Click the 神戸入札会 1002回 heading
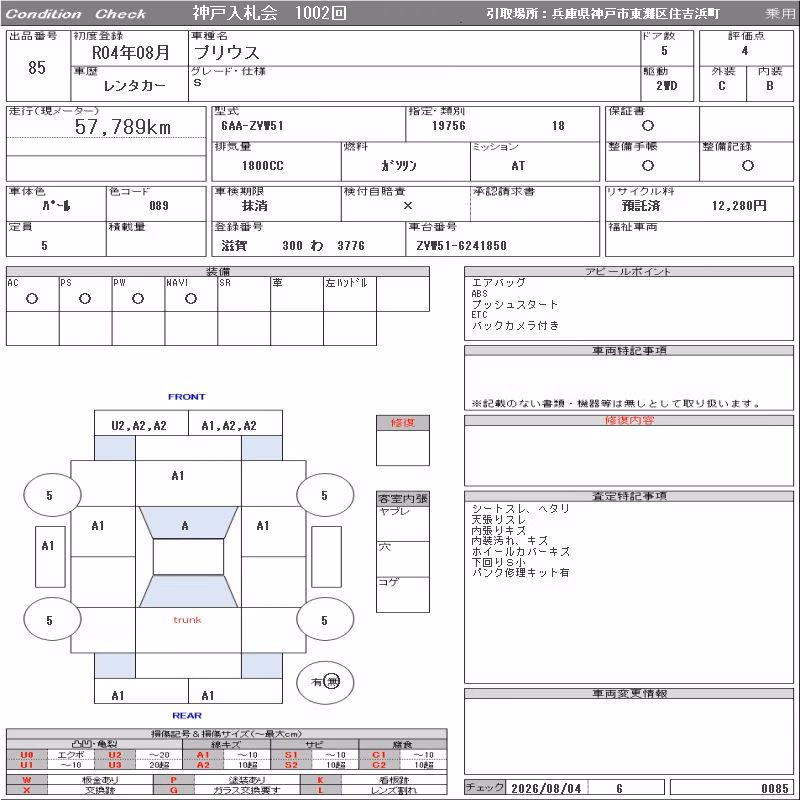This screenshot has height=800, width=800. [x=269, y=13]
